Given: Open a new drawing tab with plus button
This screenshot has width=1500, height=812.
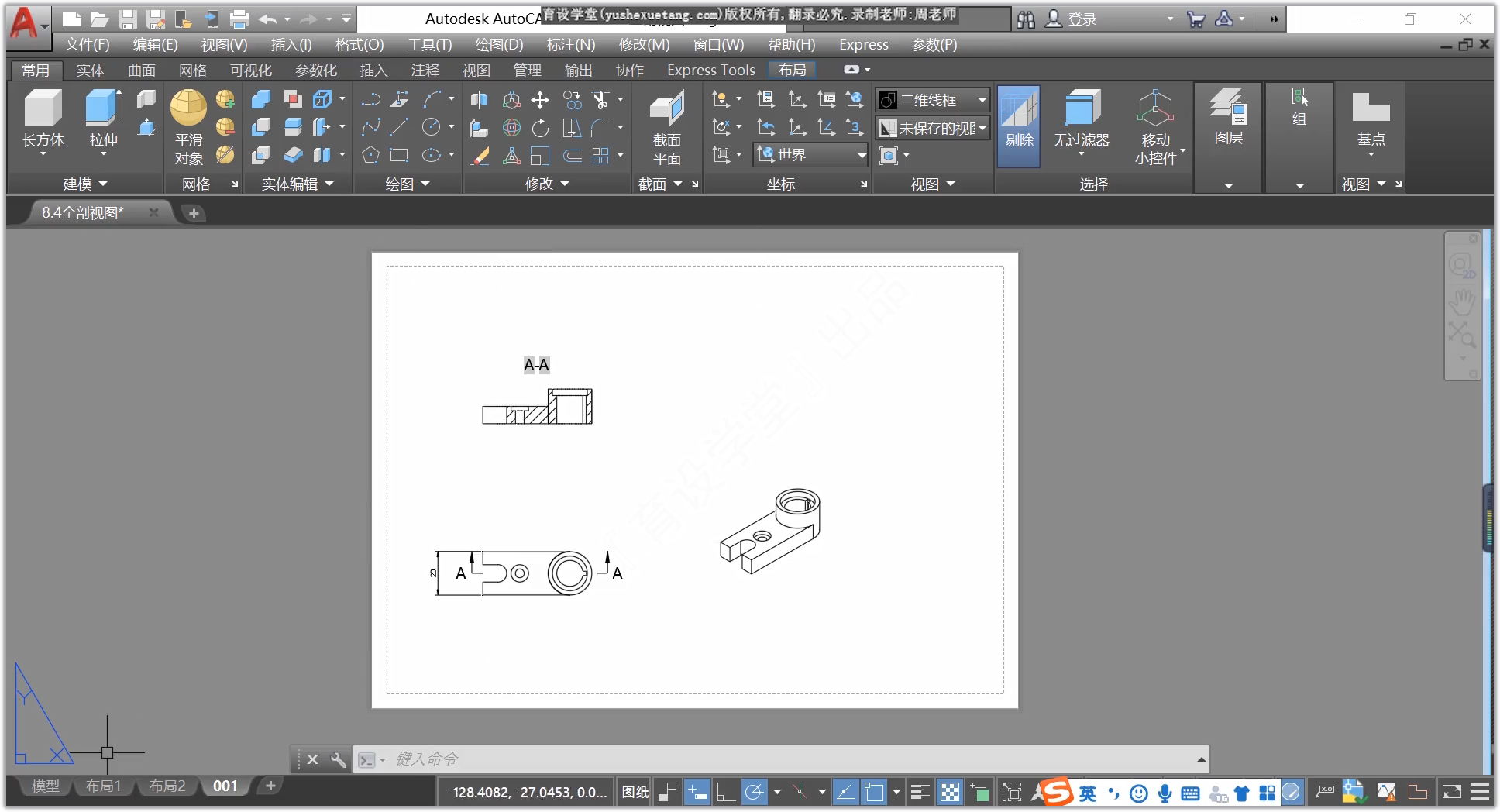Looking at the screenshot, I should tap(194, 213).
